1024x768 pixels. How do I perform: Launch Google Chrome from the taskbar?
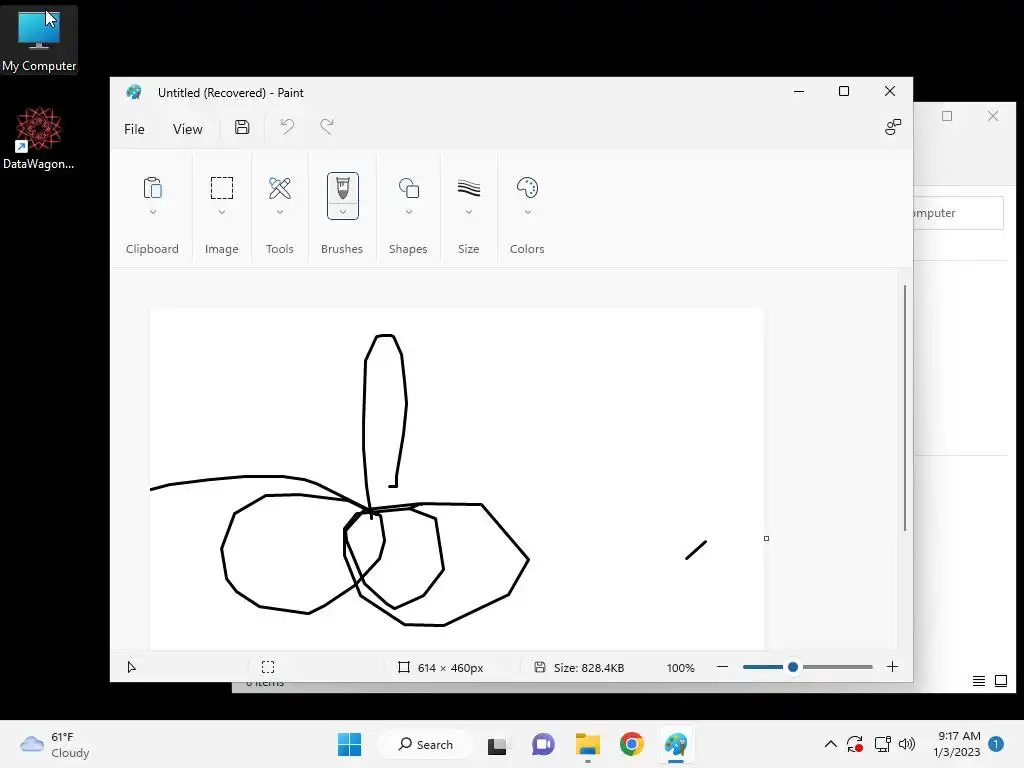pyautogui.click(x=632, y=744)
